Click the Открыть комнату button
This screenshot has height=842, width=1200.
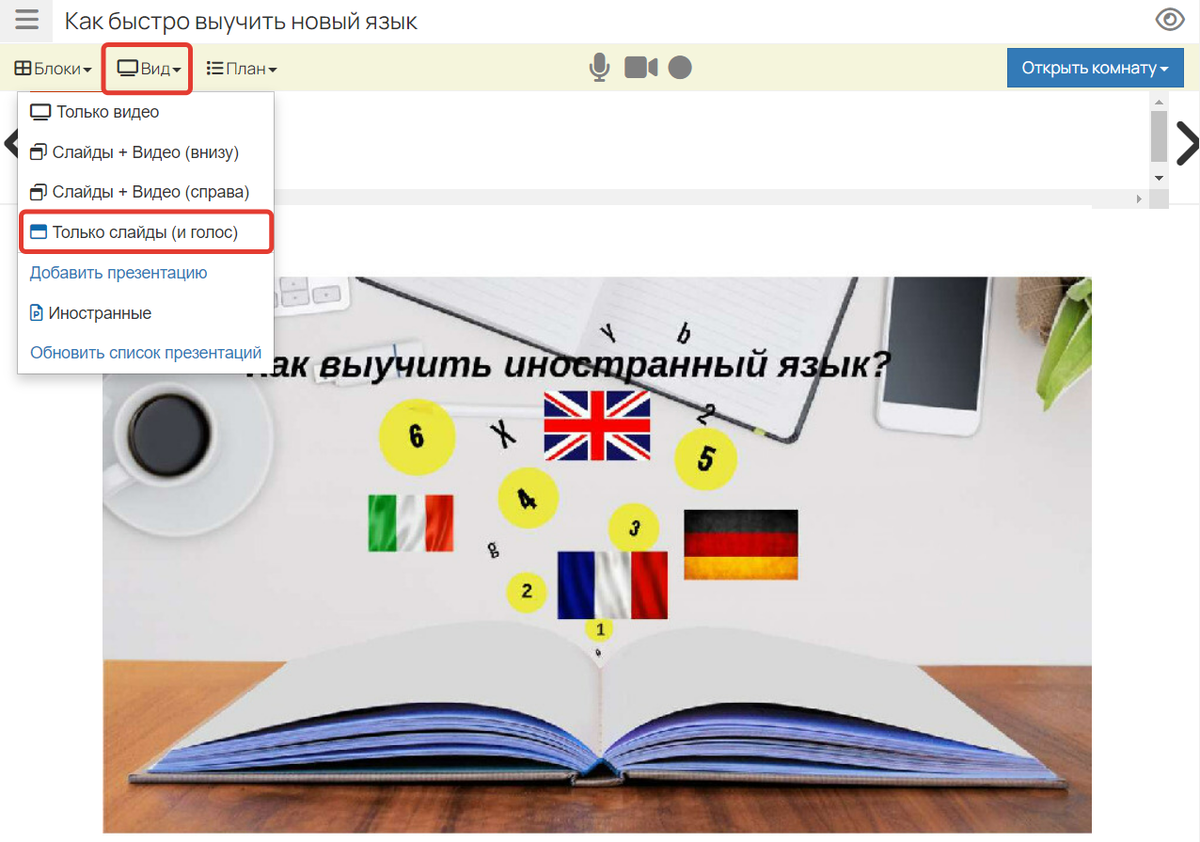point(1094,68)
